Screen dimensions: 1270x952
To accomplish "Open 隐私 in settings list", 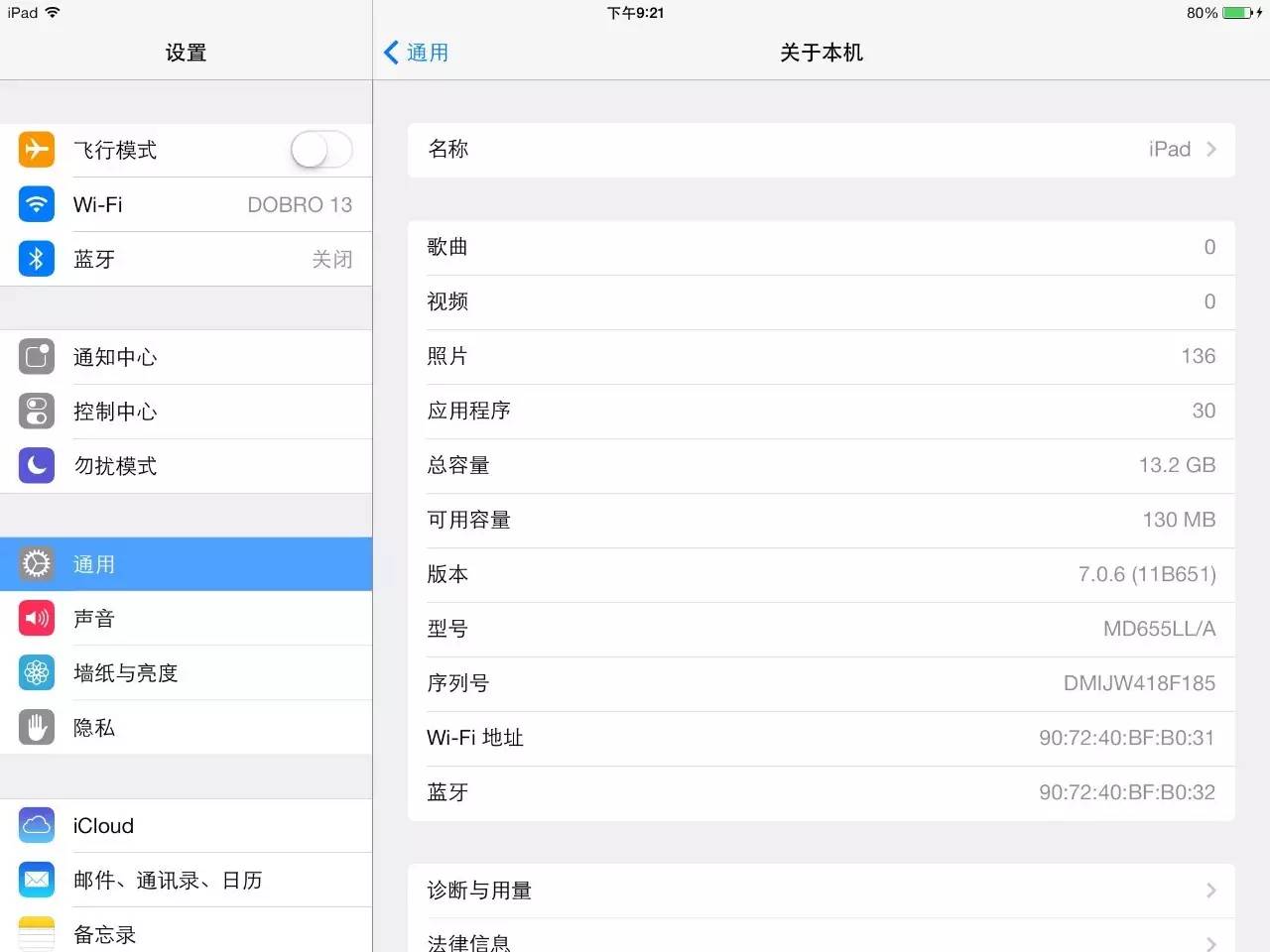I will 187,728.
